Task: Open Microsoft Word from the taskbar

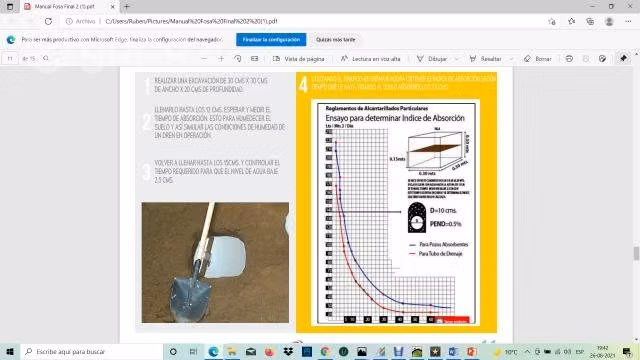Action: 453,351
